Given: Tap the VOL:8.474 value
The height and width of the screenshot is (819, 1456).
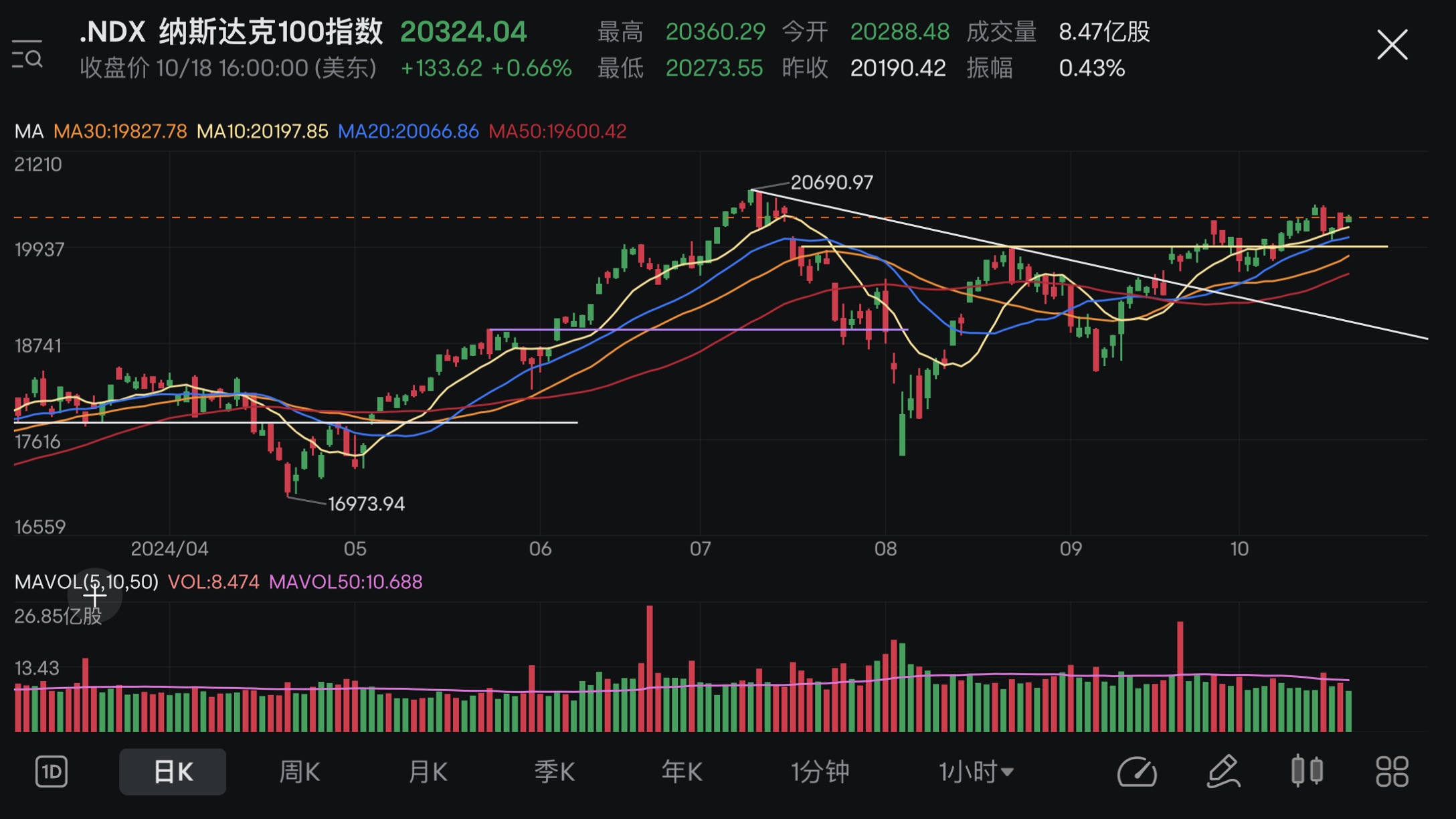Looking at the screenshot, I should [x=213, y=582].
